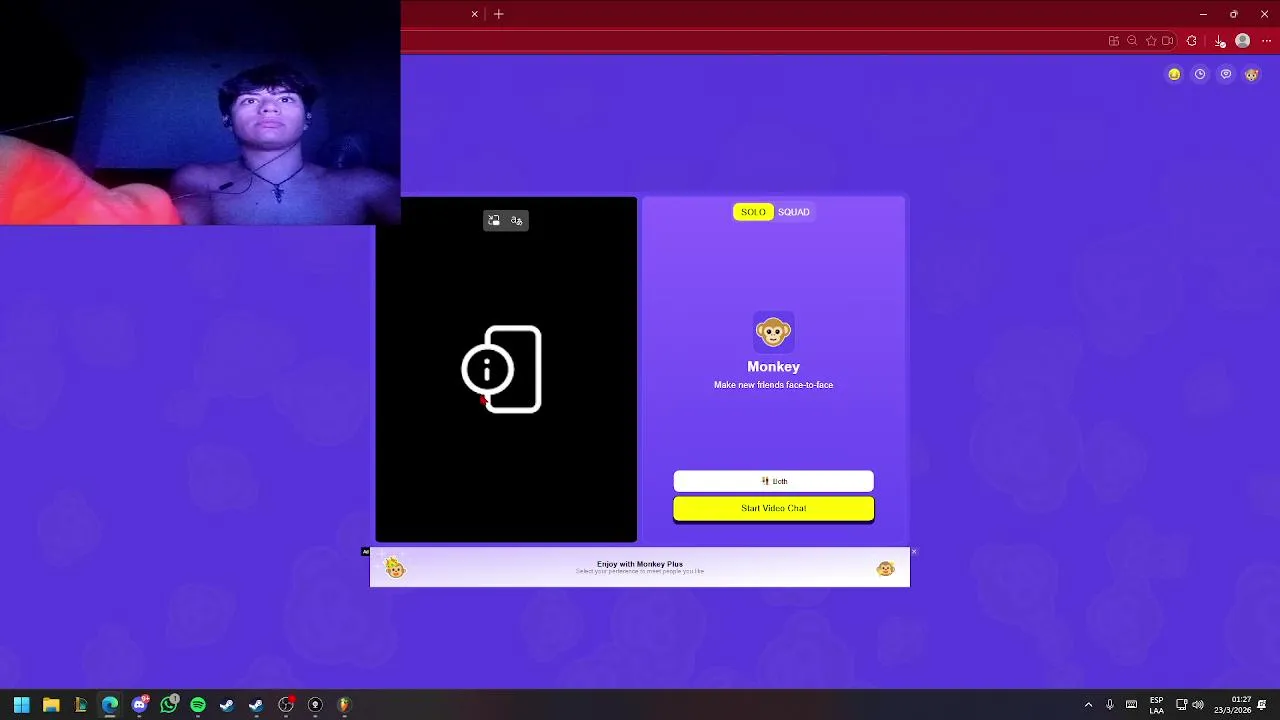This screenshot has height=720, width=1280.
Task: Click the translate icon above camera preview
Action: point(516,220)
